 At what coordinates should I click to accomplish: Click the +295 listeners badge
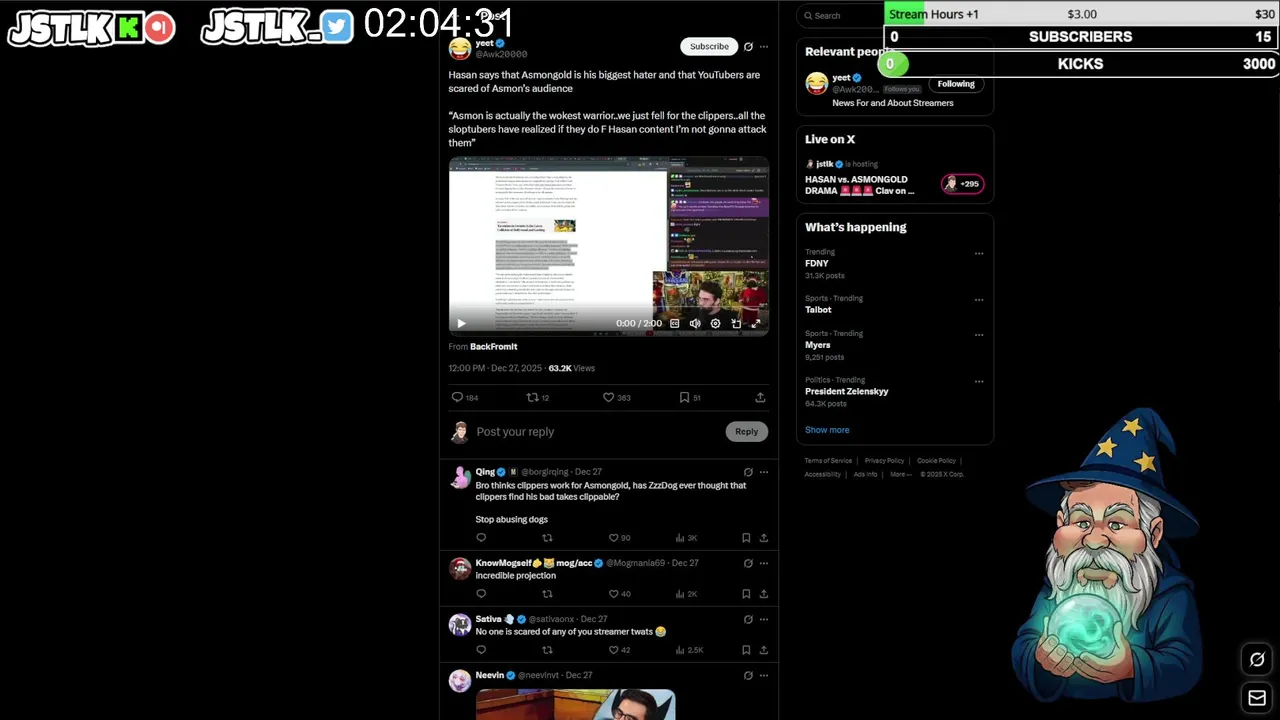point(962,183)
